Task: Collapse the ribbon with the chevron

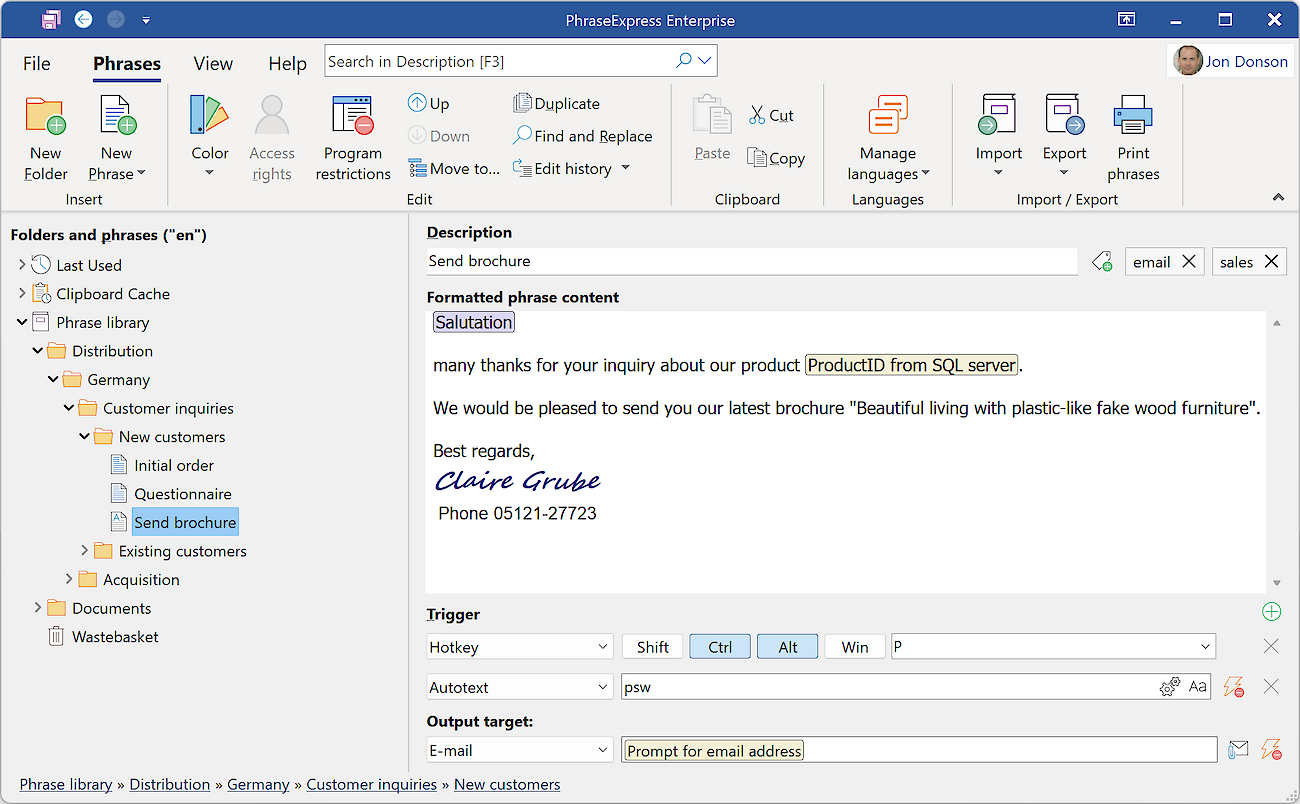Action: click(1278, 198)
